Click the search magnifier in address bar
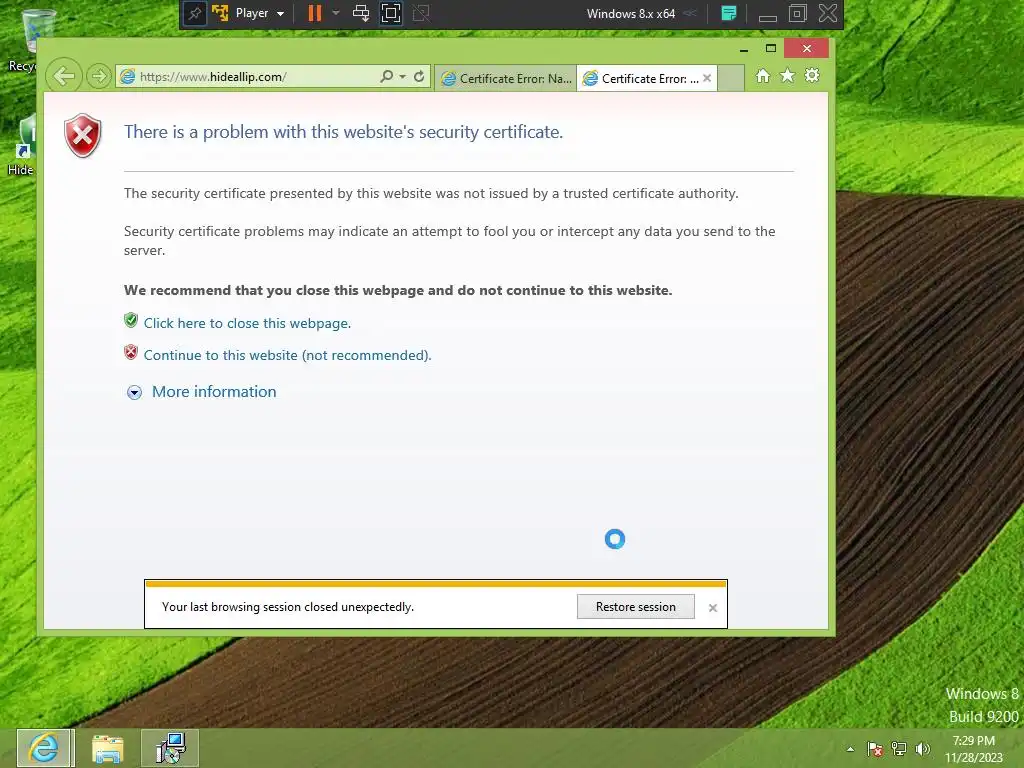The image size is (1024, 768). [x=387, y=76]
